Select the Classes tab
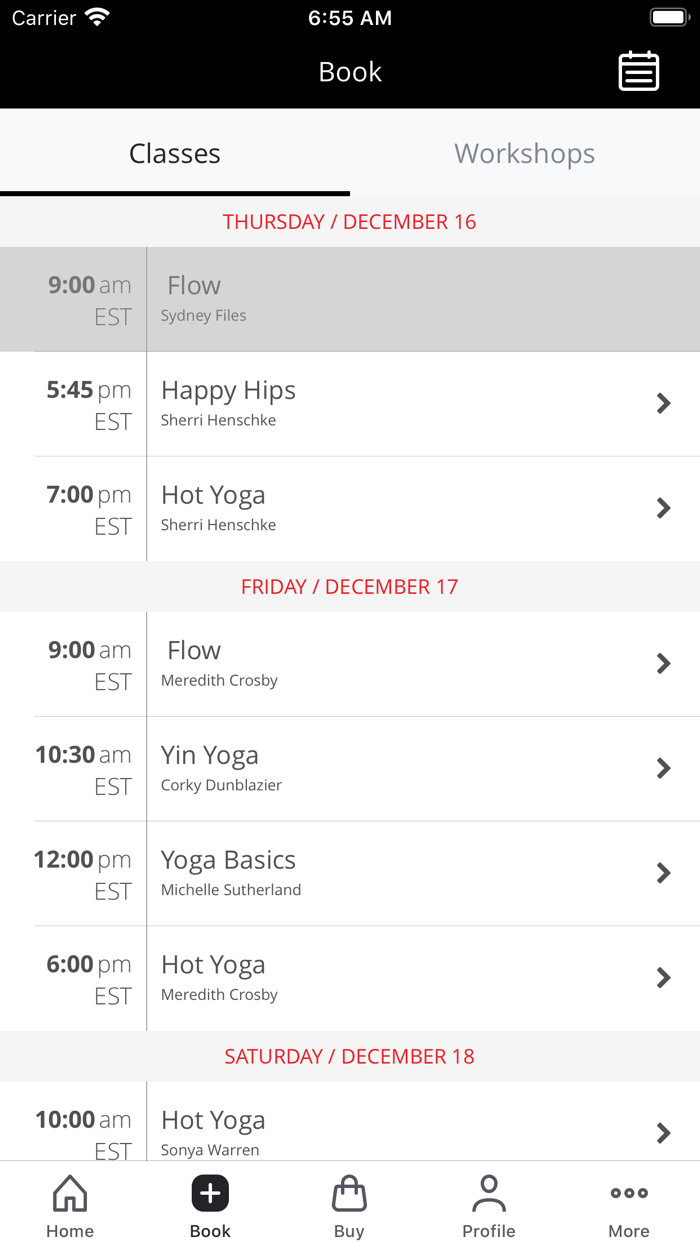This screenshot has width=700, height=1244. point(175,154)
